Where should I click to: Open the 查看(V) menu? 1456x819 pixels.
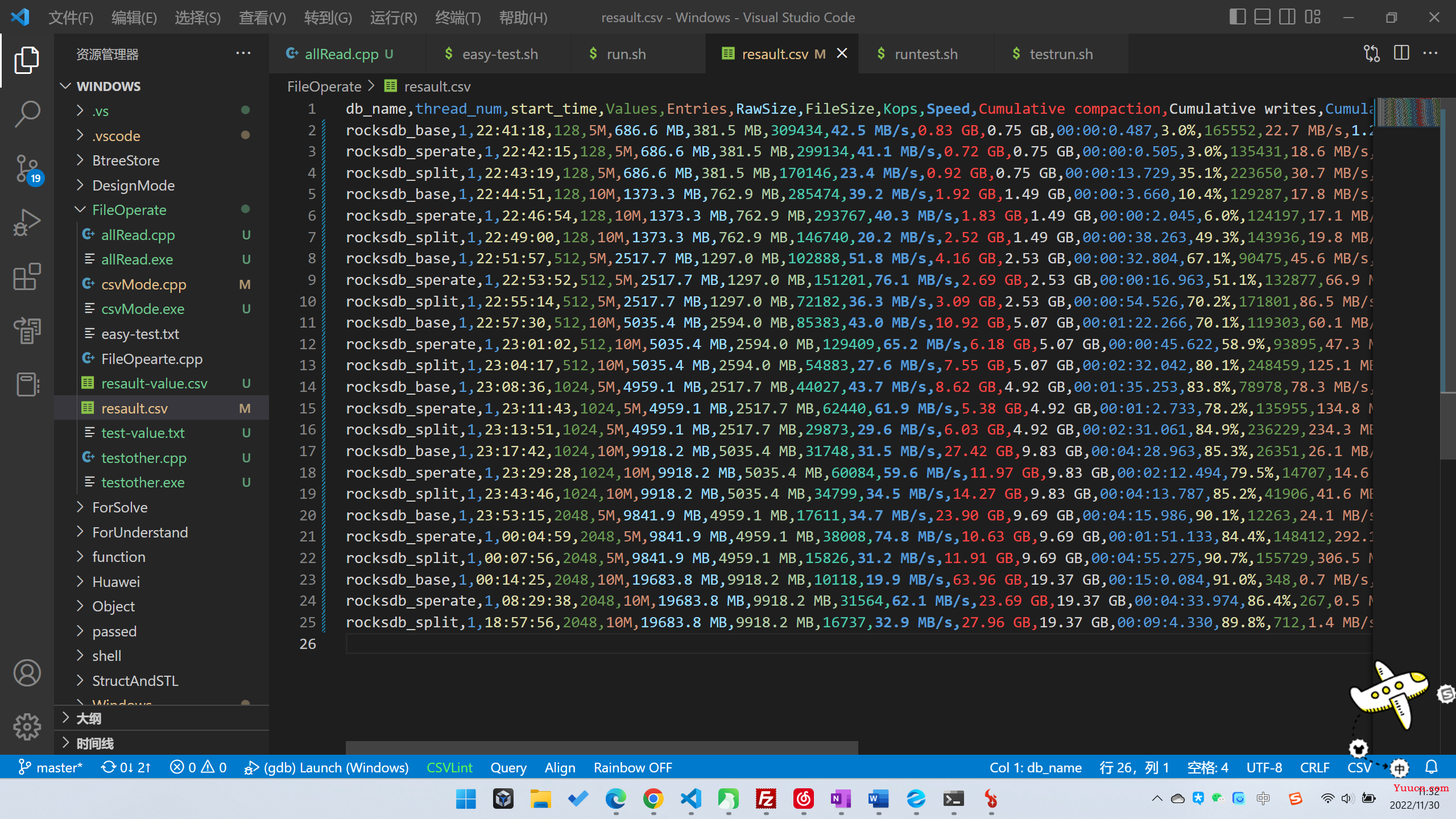tap(262, 18)
